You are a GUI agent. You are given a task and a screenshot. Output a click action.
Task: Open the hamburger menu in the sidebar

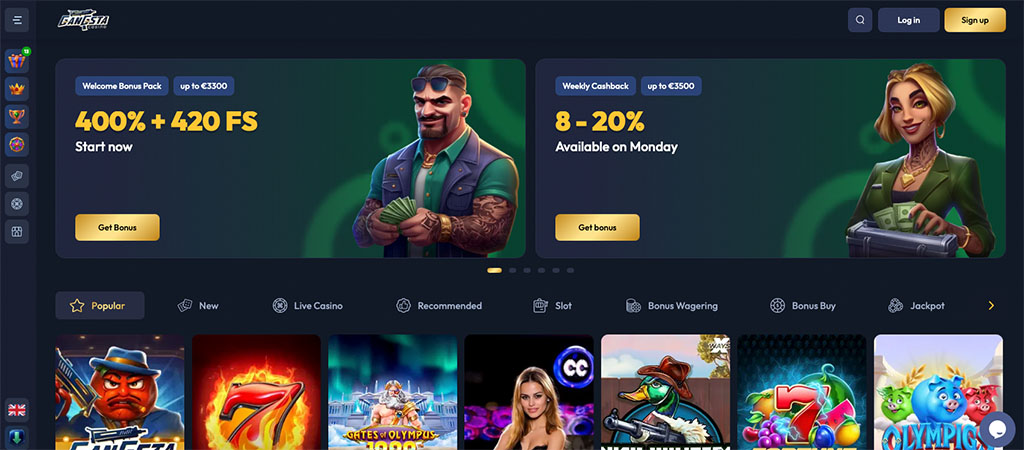tap(17, 20)
